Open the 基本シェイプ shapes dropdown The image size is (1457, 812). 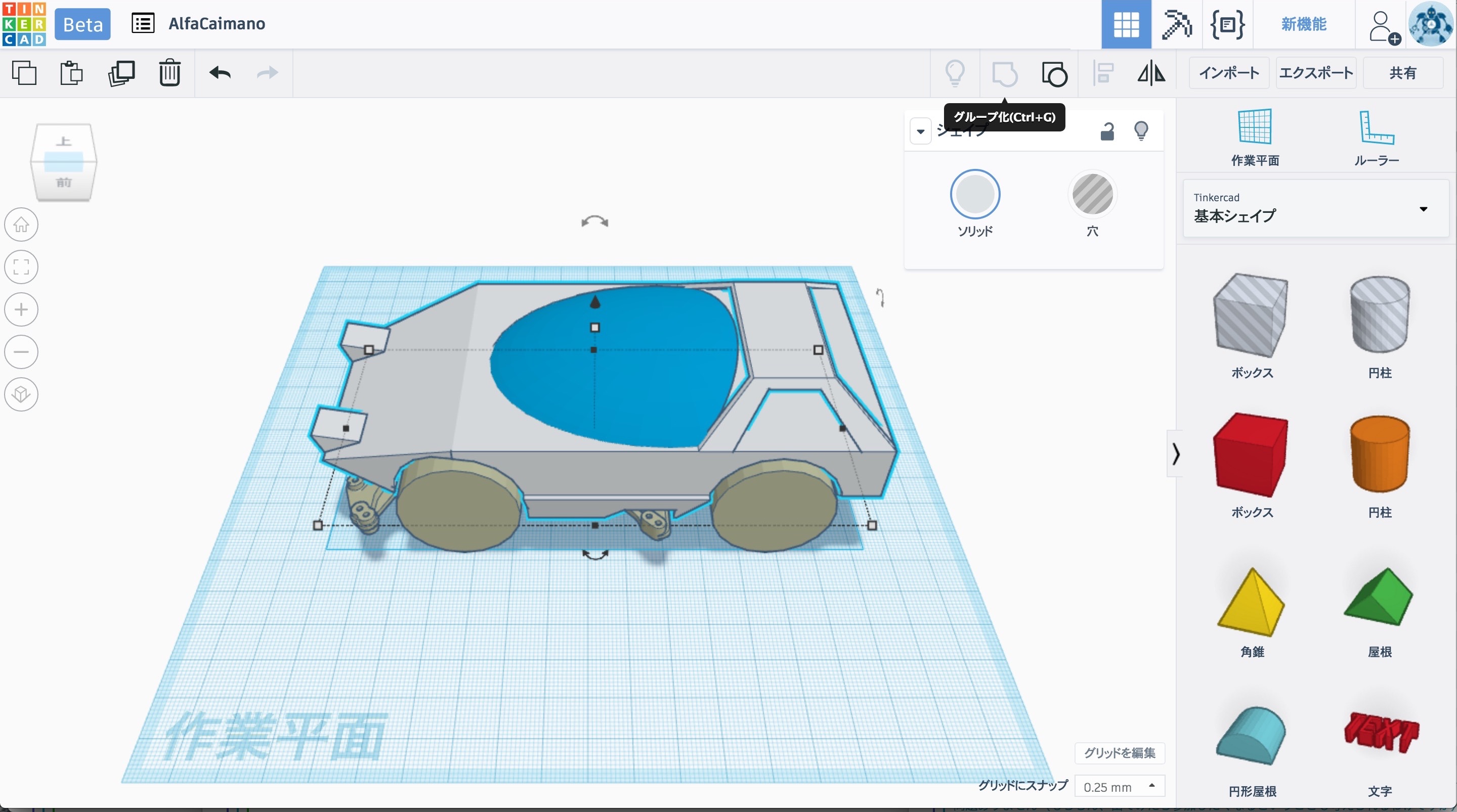(1315, 209)
